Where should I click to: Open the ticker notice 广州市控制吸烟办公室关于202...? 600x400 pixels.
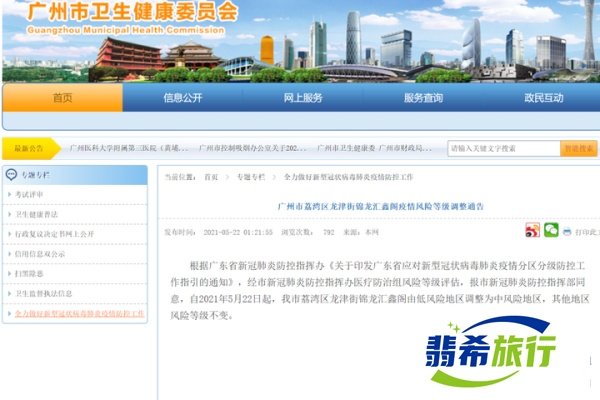coord(253,148)
